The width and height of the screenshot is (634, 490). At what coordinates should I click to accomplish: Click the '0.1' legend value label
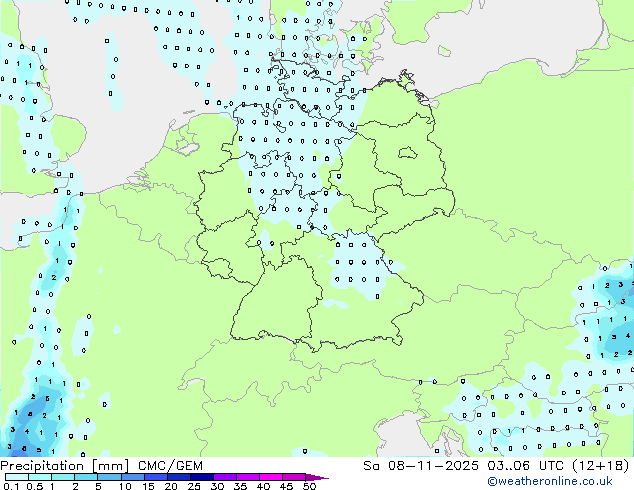click(x=11, y=486)
